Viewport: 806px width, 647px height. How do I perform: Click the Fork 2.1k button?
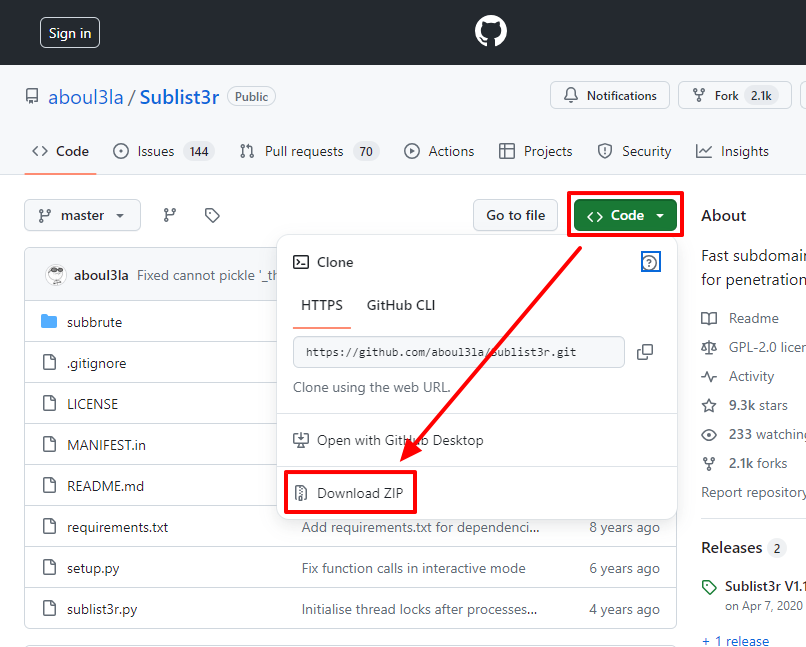point(735,96)
